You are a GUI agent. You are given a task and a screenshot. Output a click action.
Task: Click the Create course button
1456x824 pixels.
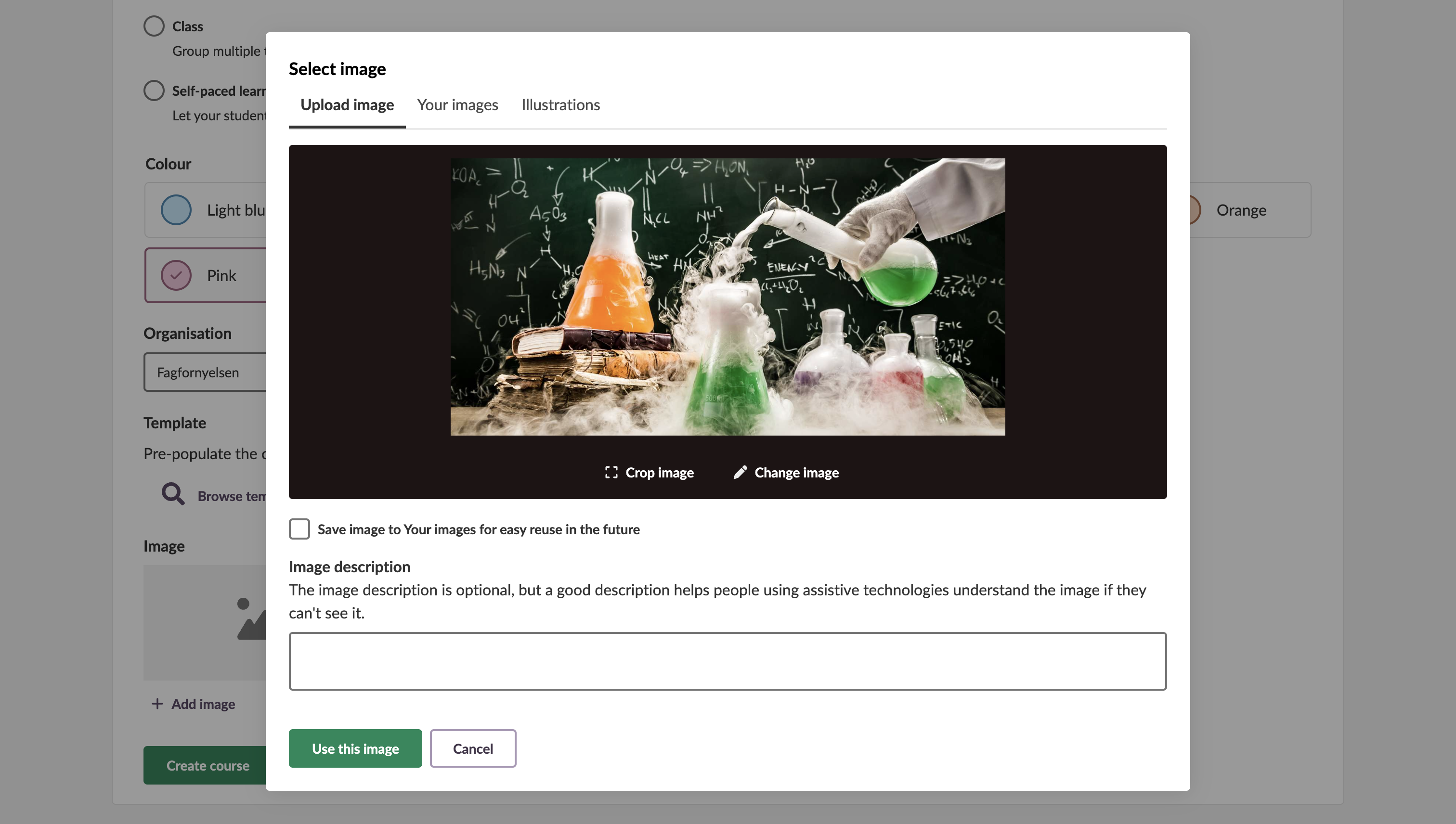tap(207, 765)
